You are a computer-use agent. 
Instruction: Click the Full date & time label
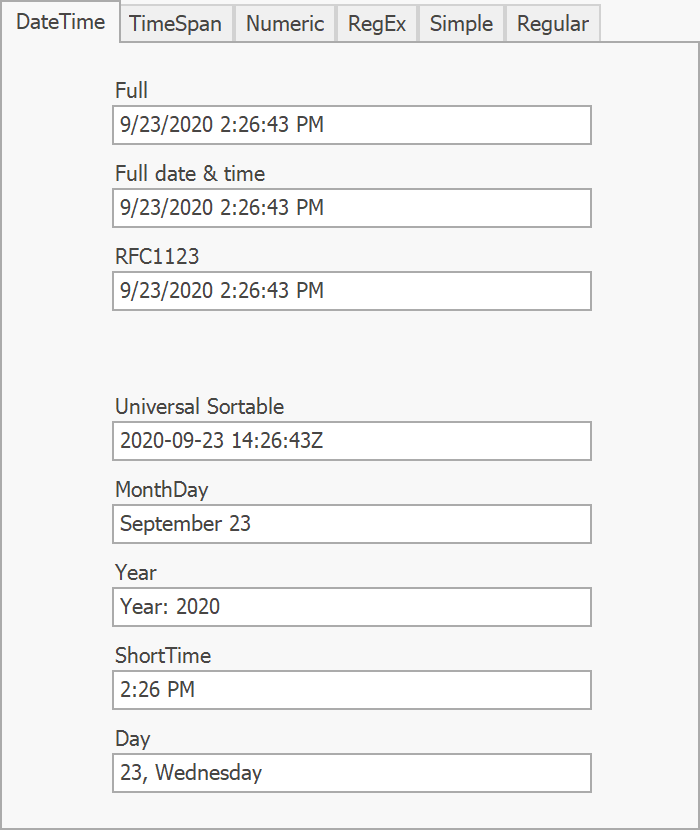[190, 174]
